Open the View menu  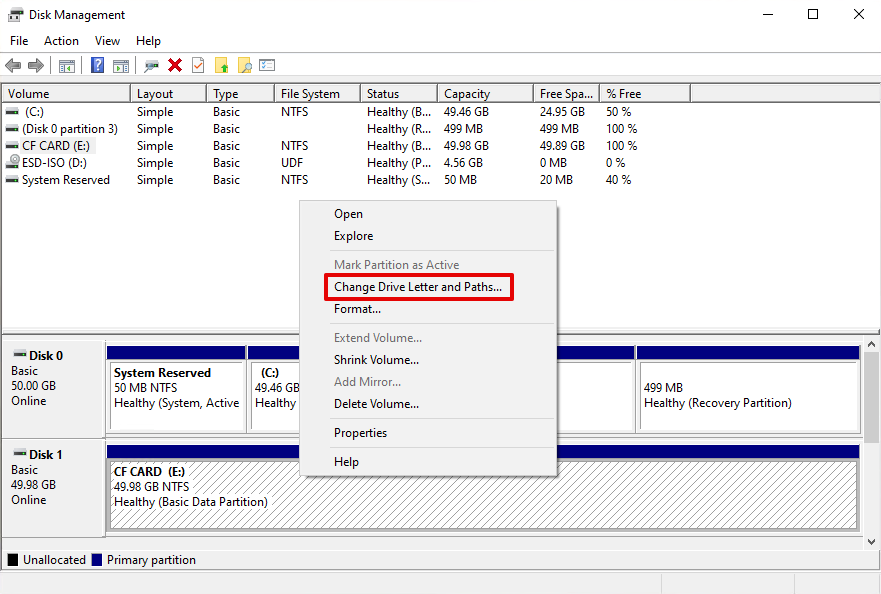coord(107,41)
